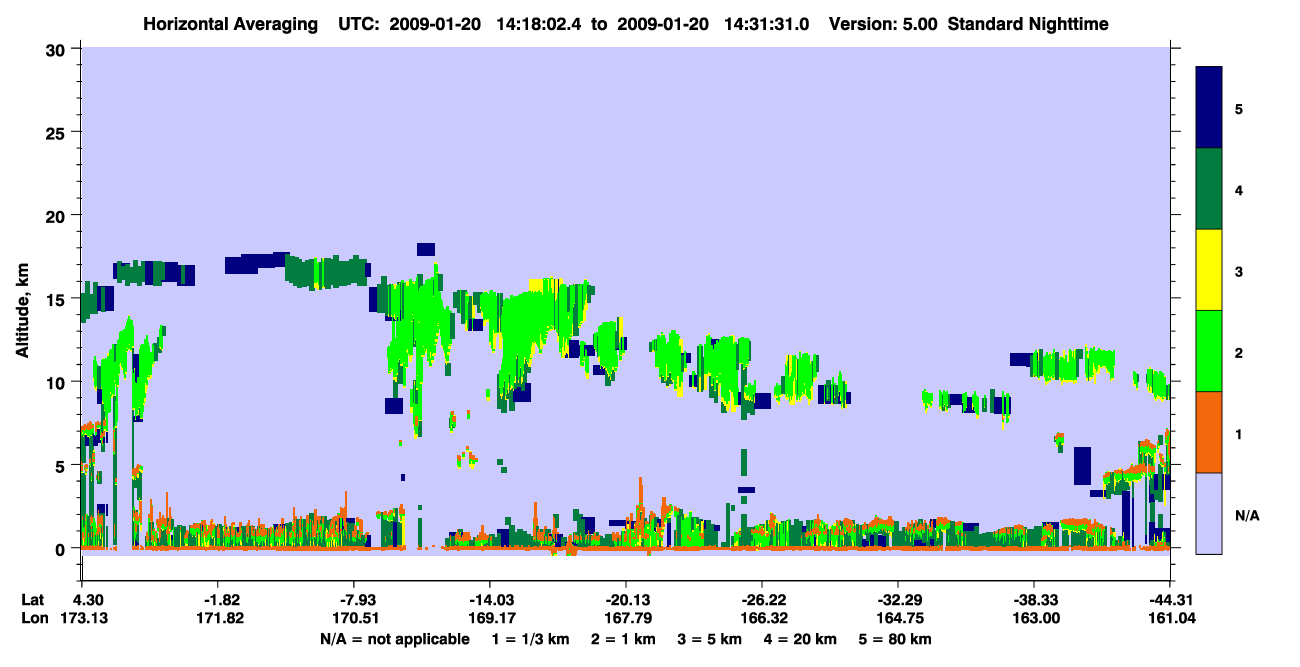Viewport: 1300px width, 667px height.
Task: Click the colorbar label '5'
Action: 1238,108
